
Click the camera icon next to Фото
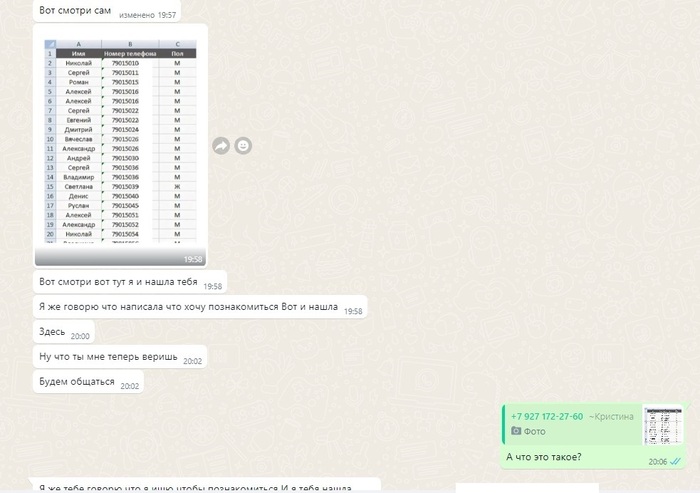pos(516,431)
